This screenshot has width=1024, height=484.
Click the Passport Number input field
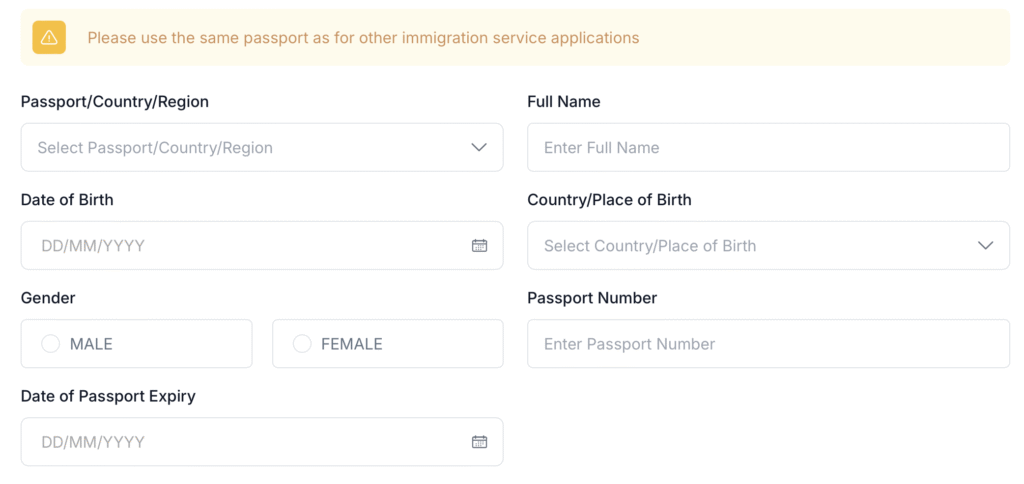(767, 344)
